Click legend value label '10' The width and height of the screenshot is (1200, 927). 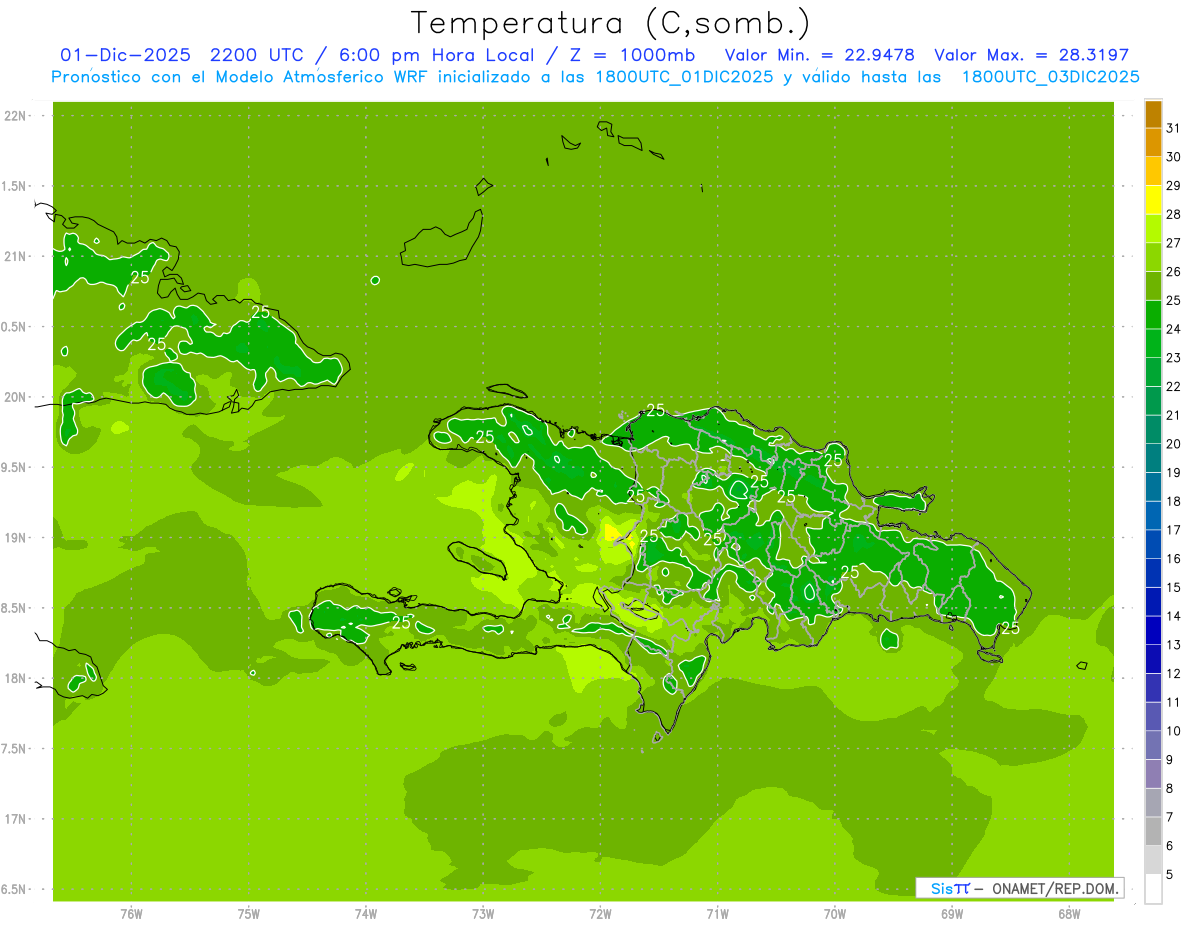point(1174,731)
